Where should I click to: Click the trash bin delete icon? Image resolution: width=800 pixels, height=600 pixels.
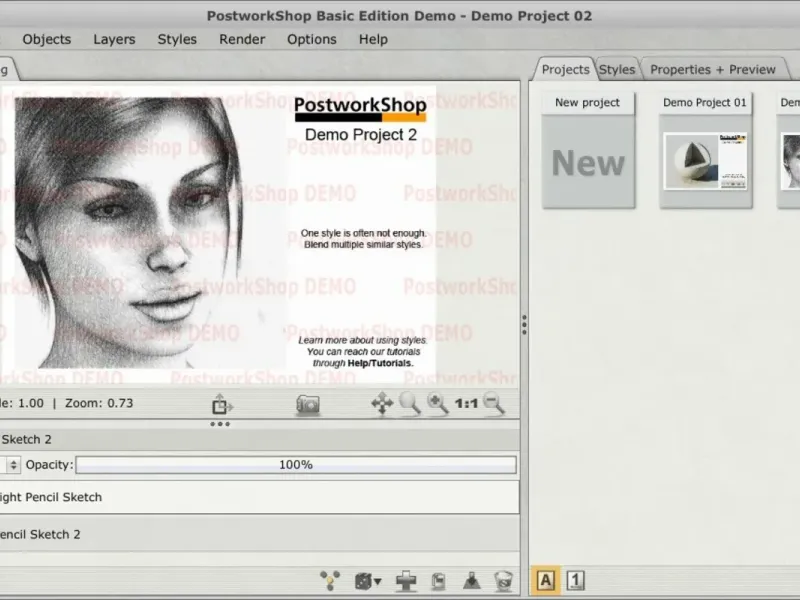(x=503, y=581)
